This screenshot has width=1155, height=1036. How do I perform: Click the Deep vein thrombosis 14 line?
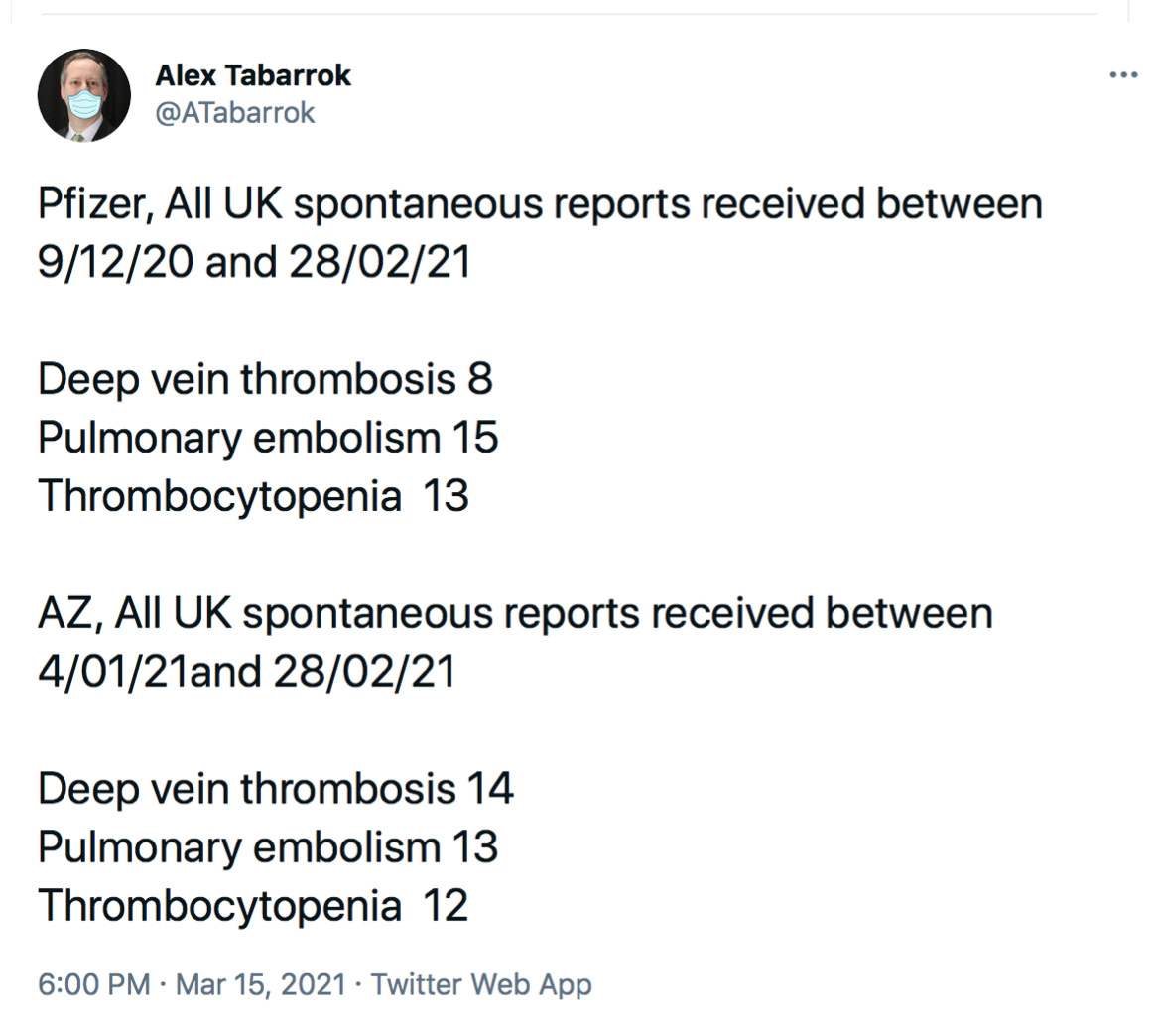[x=276, y=789]
